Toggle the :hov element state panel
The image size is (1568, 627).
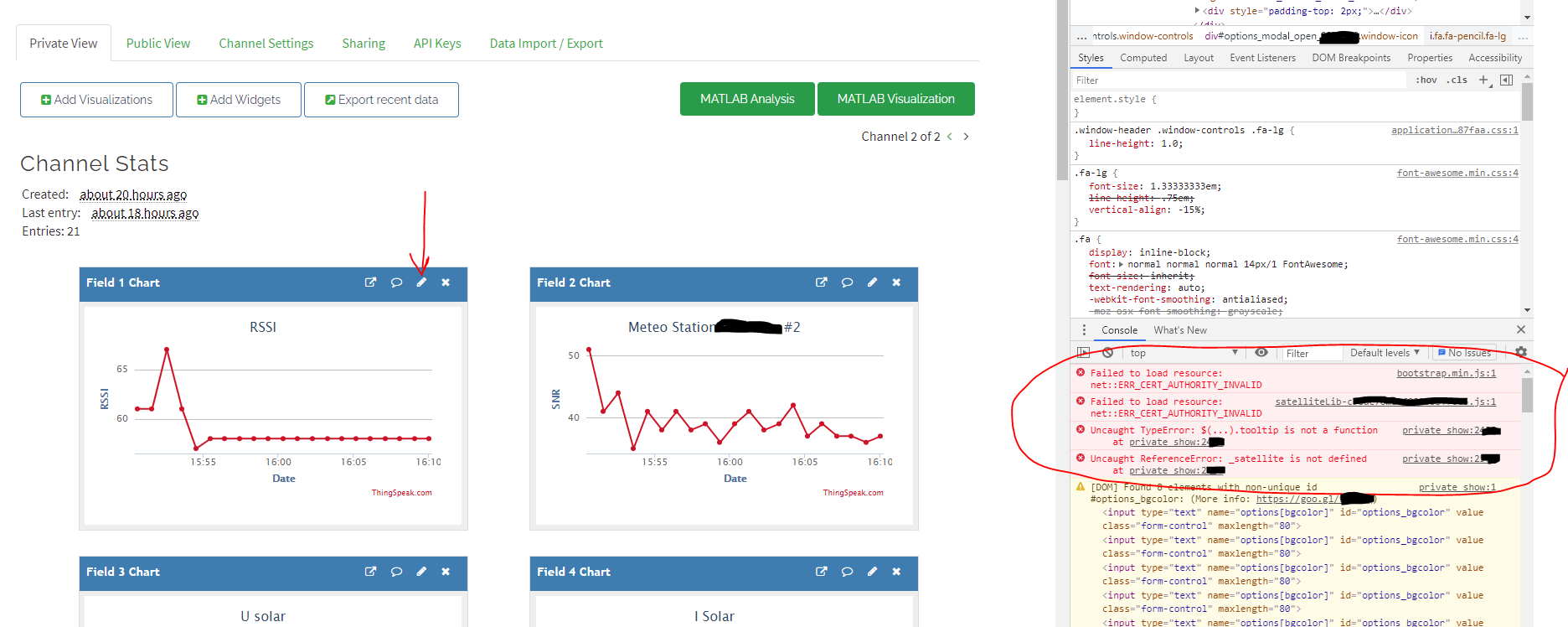point(1426,80)
